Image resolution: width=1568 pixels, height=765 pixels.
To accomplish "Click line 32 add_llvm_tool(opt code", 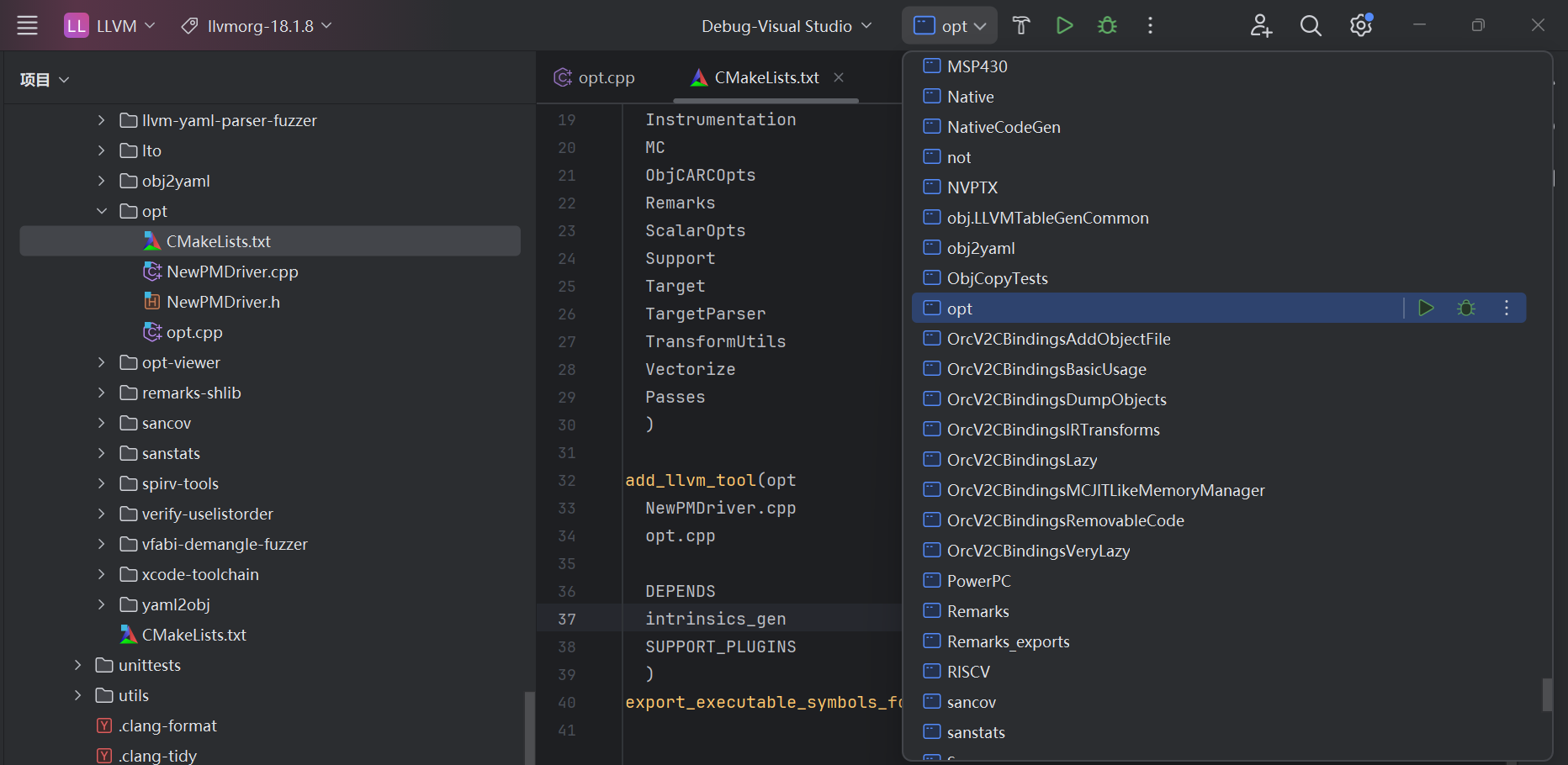I will pos(710,480).
